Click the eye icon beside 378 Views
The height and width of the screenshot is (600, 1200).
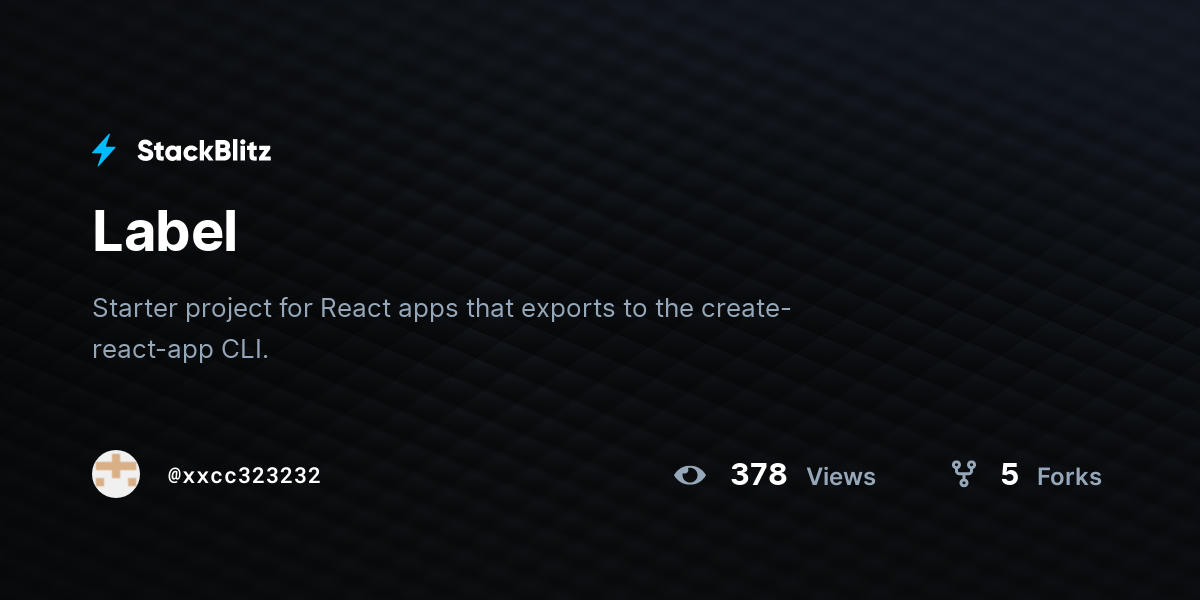click(x=690, y=475)
